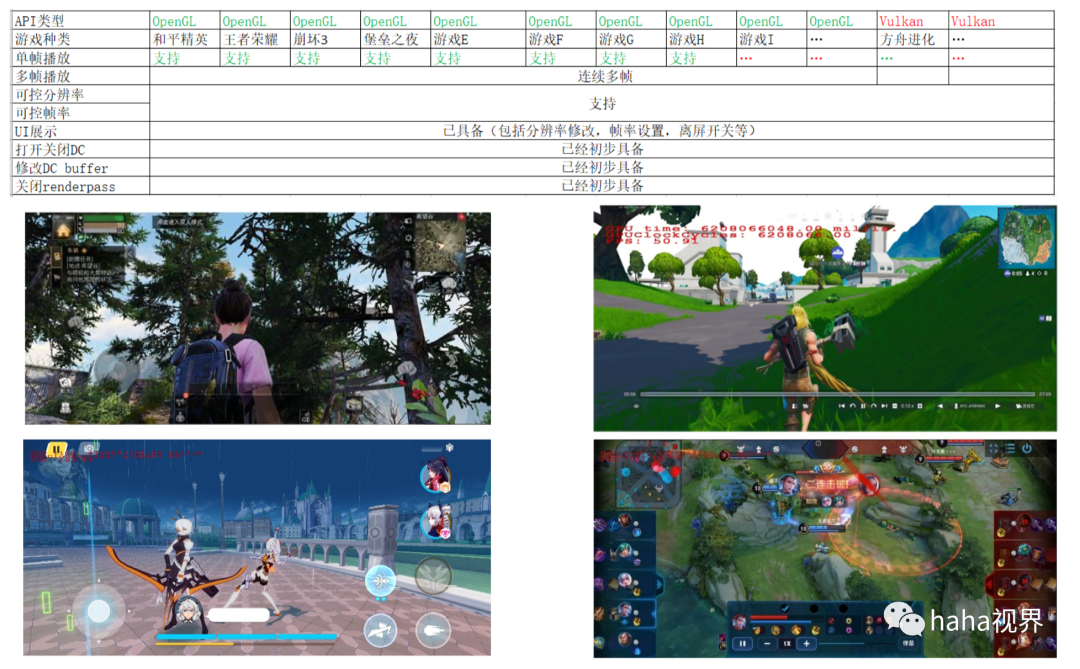Fast forward the Fortnite replay
Screen dimensions: 1080x669
point(873,406)
